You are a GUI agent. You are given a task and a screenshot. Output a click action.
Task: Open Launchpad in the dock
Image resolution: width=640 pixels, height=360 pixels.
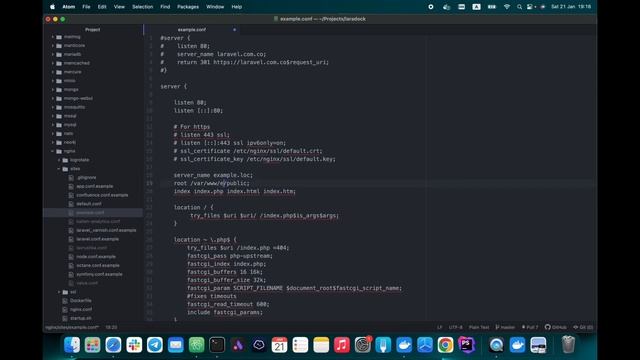pyautogui.click(x=93, y=345)
